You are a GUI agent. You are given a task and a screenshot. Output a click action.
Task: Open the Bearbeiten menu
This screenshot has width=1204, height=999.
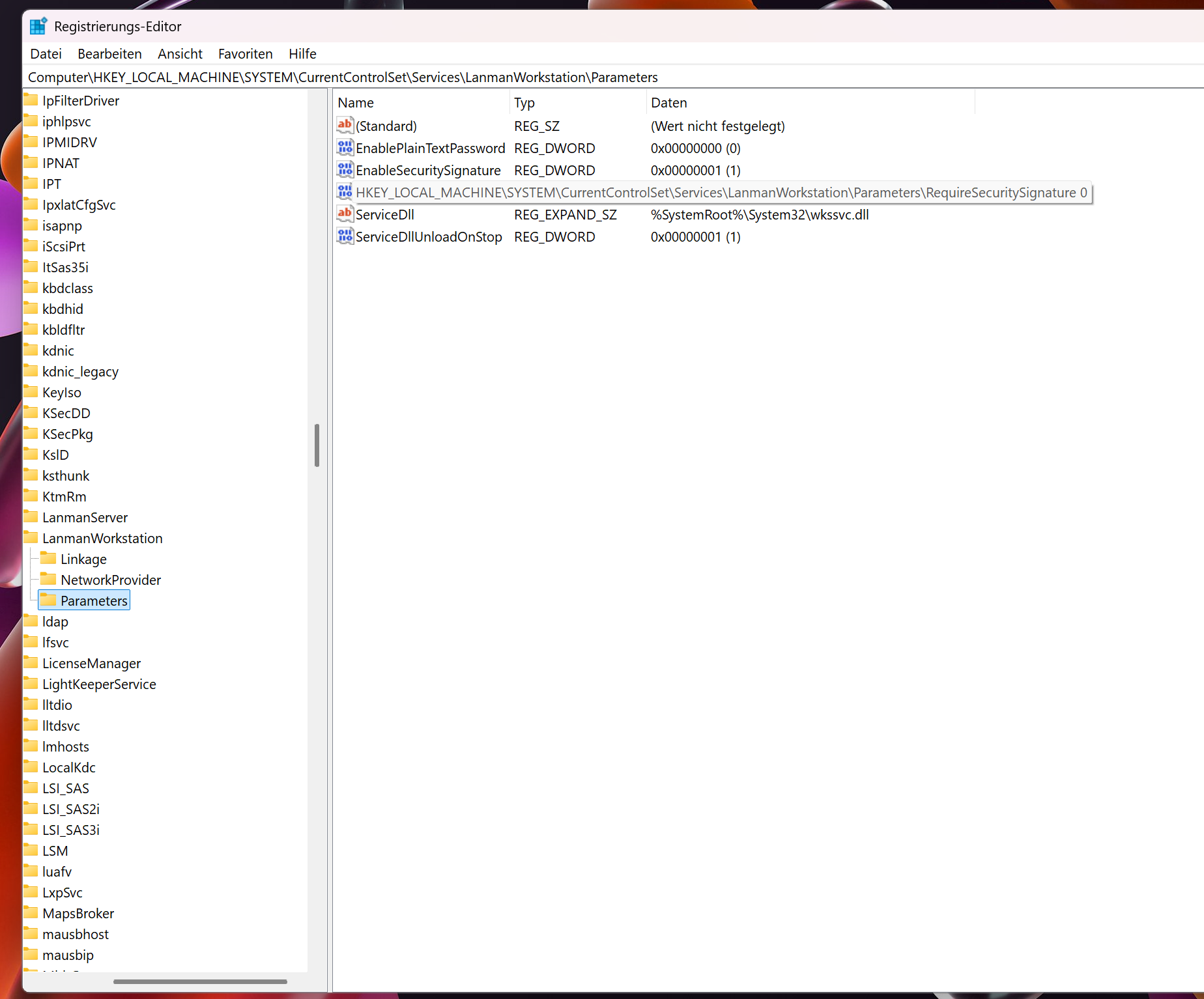tap(109, 53)
